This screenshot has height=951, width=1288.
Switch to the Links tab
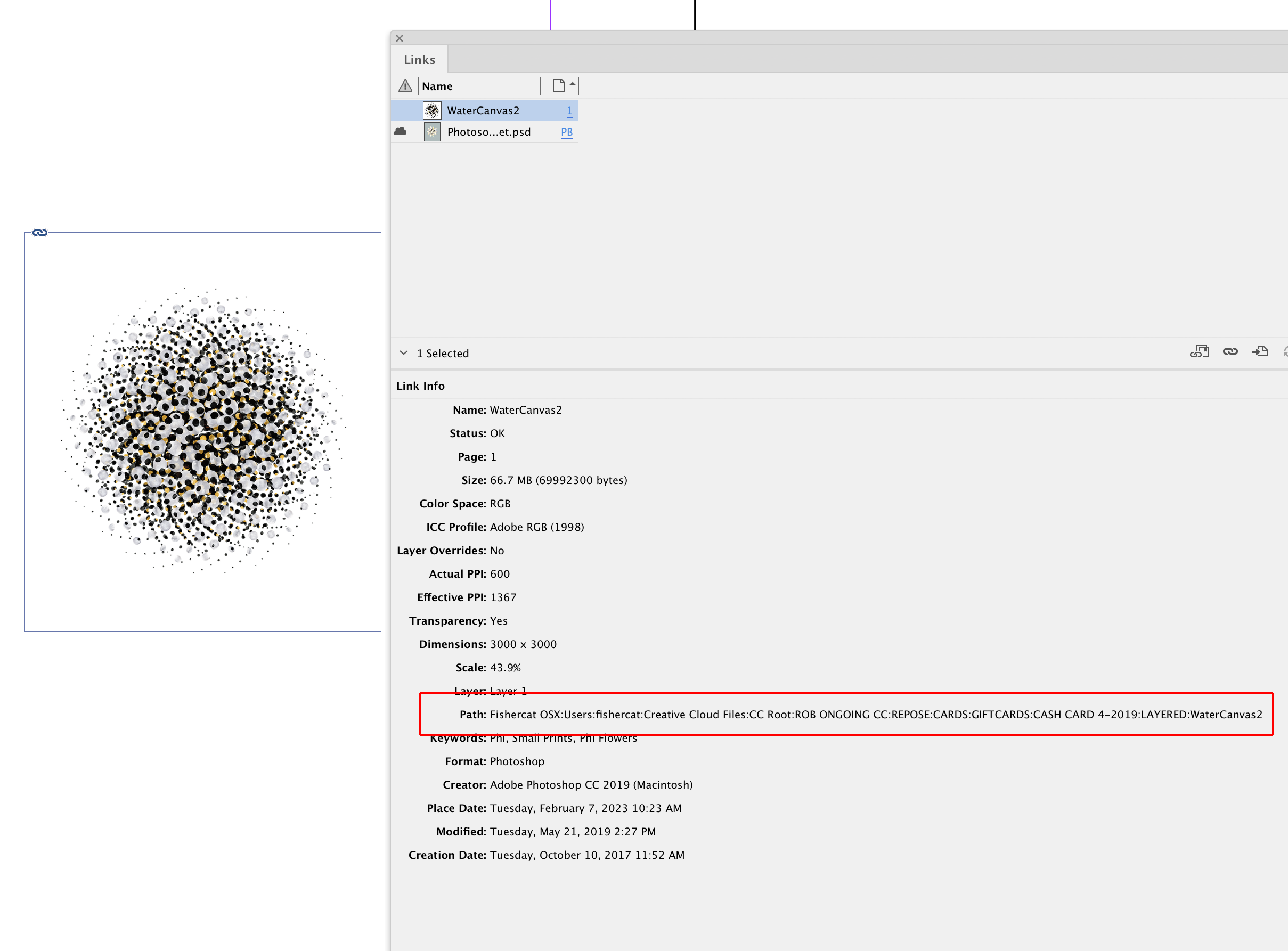[x=419, y=59]
